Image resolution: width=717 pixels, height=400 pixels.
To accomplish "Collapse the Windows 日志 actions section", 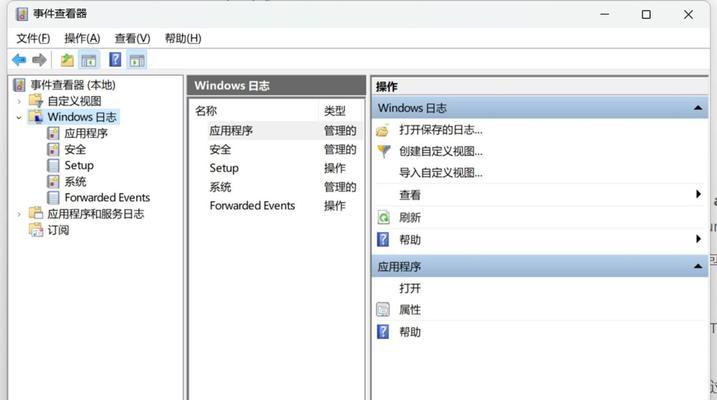I will click(698, 108).
